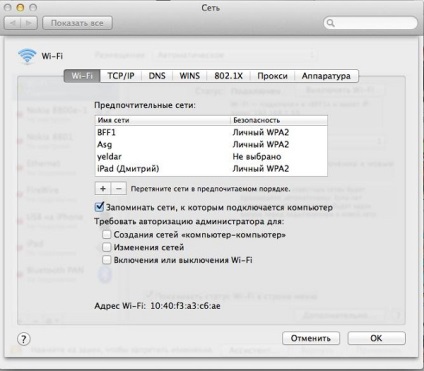This screenshot has width=424, height=371.
Task: Toggle 'Запоминать сети' checkbox
Action: [x=99, y=207]
